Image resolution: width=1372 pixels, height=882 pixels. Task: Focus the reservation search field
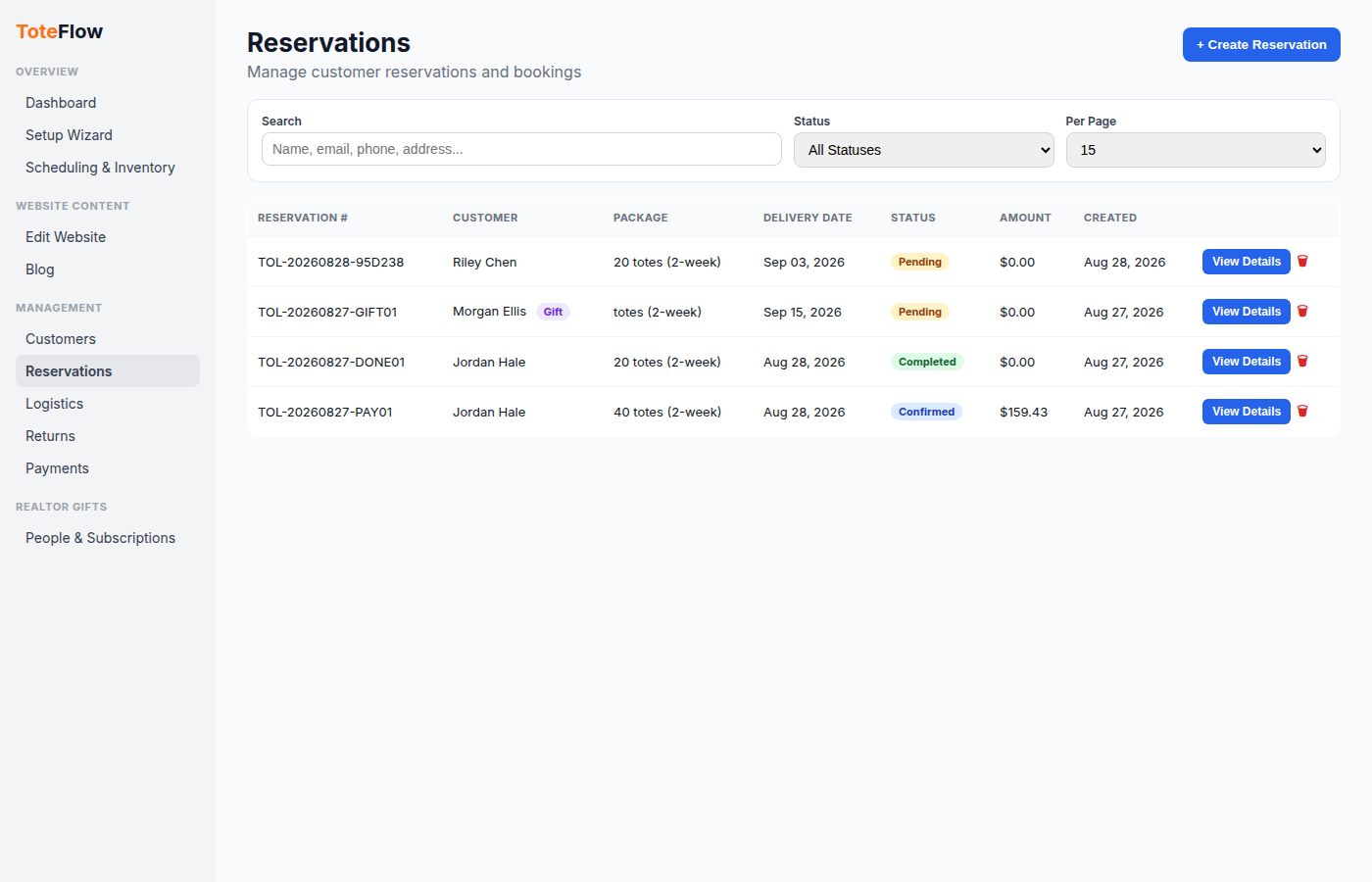(521, 149)
